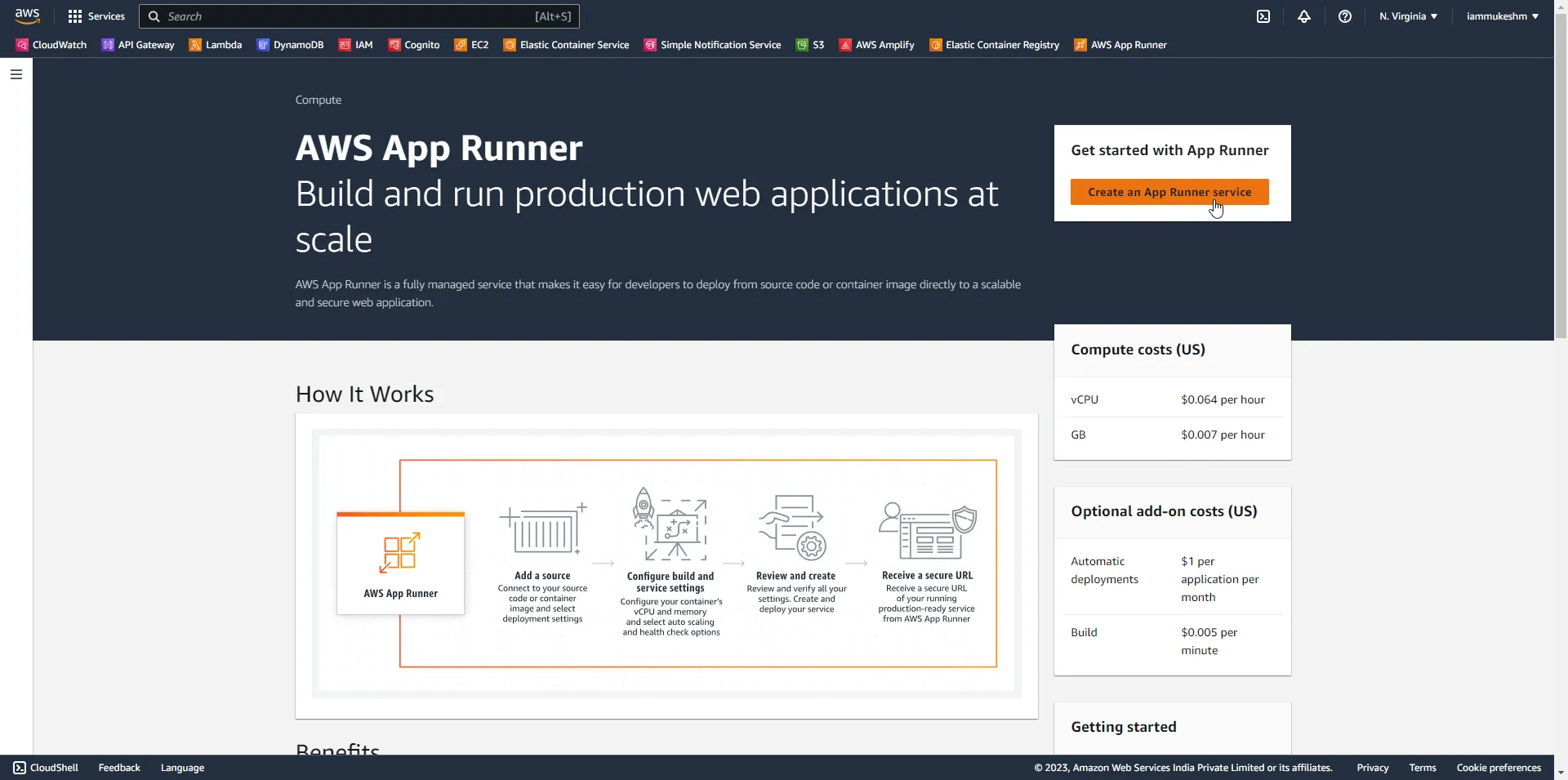Open the iammukeshm account menu
Viewport: 1568px width, 780px height.
click(x=1502, y=16)
